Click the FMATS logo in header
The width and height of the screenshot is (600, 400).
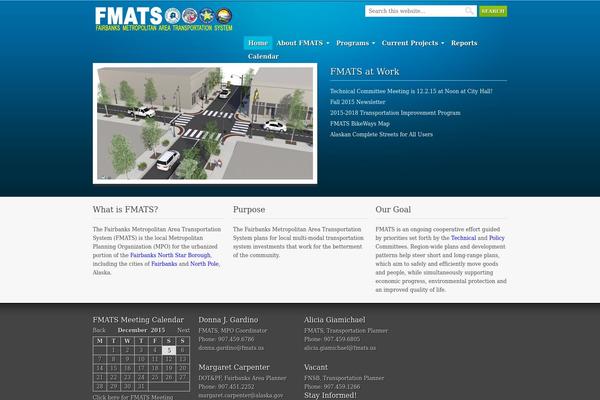tap(164, 18)
